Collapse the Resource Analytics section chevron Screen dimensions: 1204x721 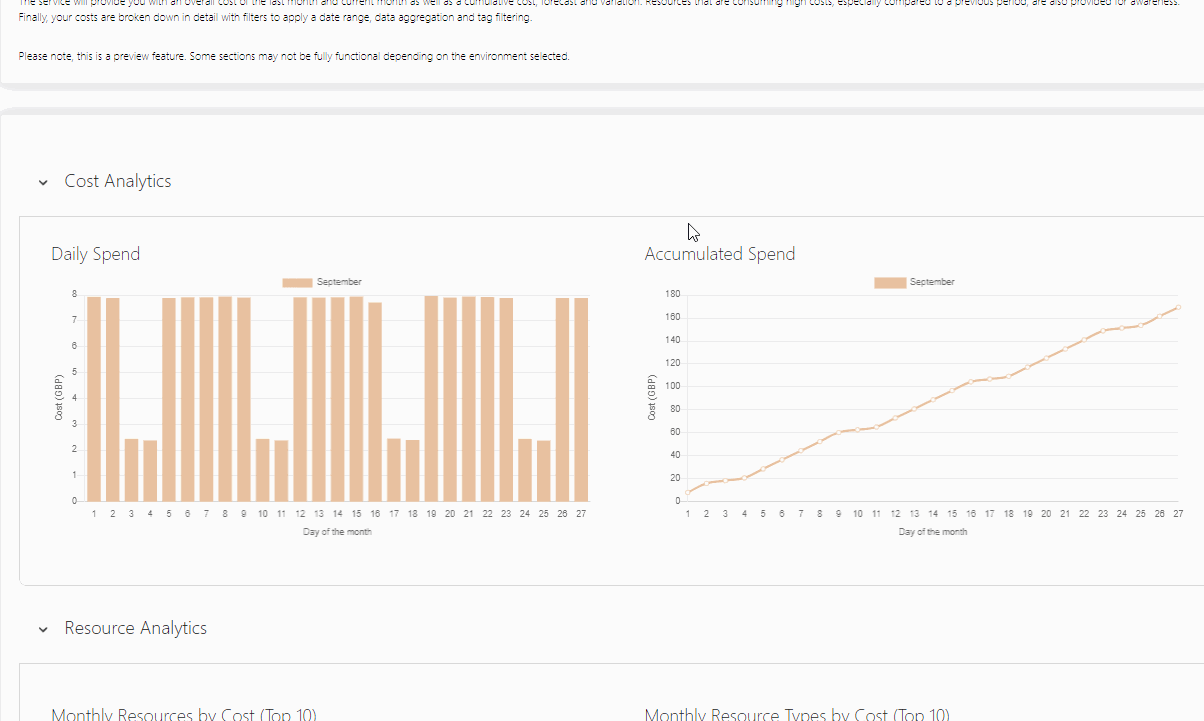click(43, 630)
